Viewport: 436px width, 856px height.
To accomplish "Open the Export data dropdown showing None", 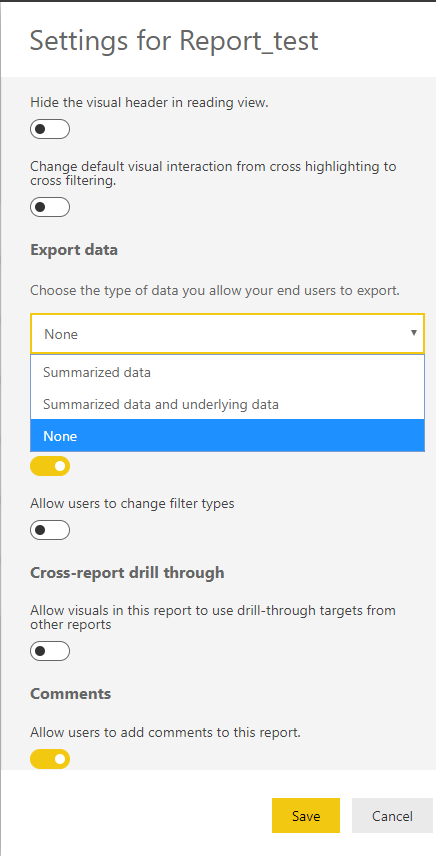I will 228,334.
